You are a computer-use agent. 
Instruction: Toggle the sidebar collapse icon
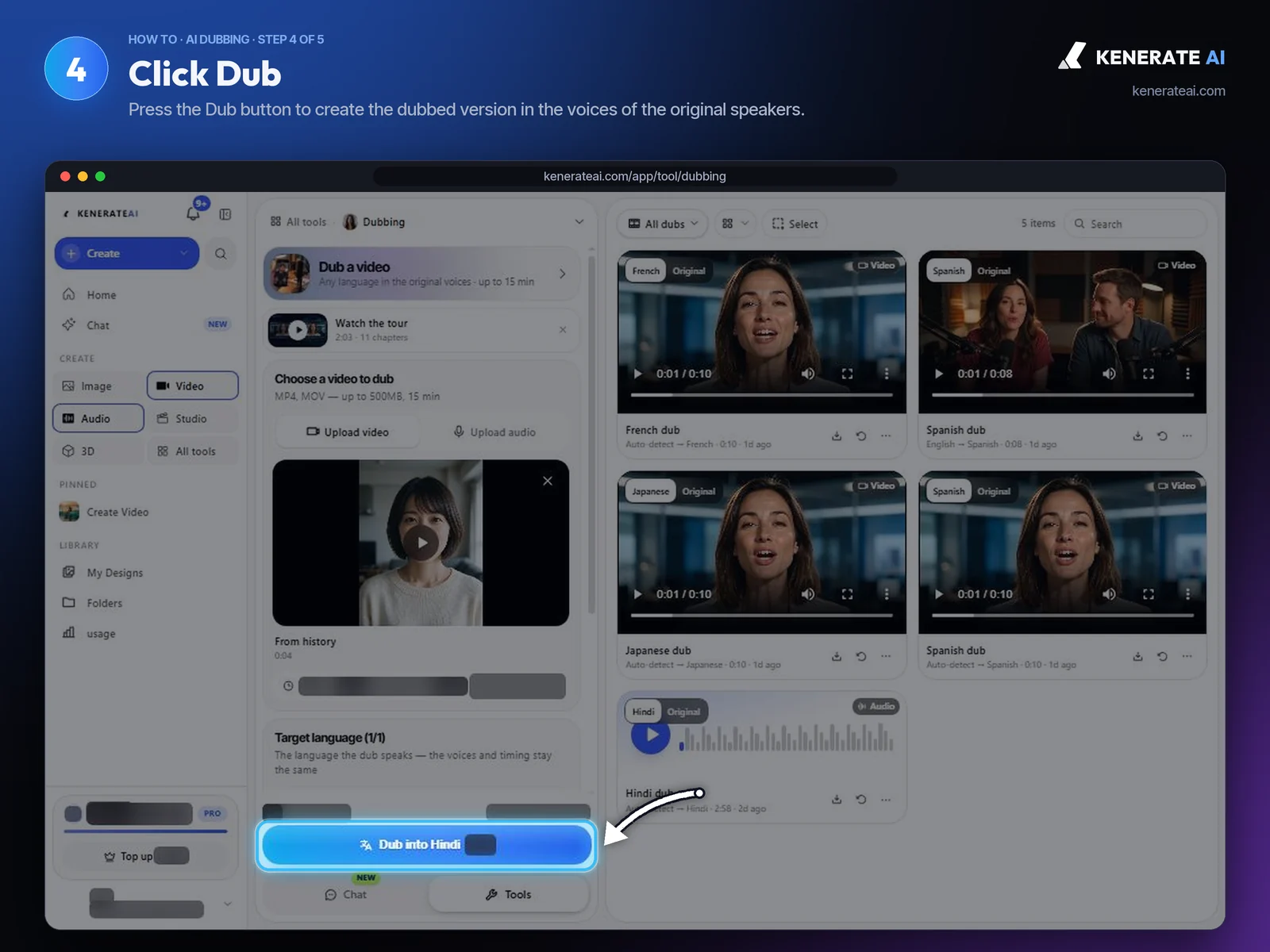pos(225,214)
